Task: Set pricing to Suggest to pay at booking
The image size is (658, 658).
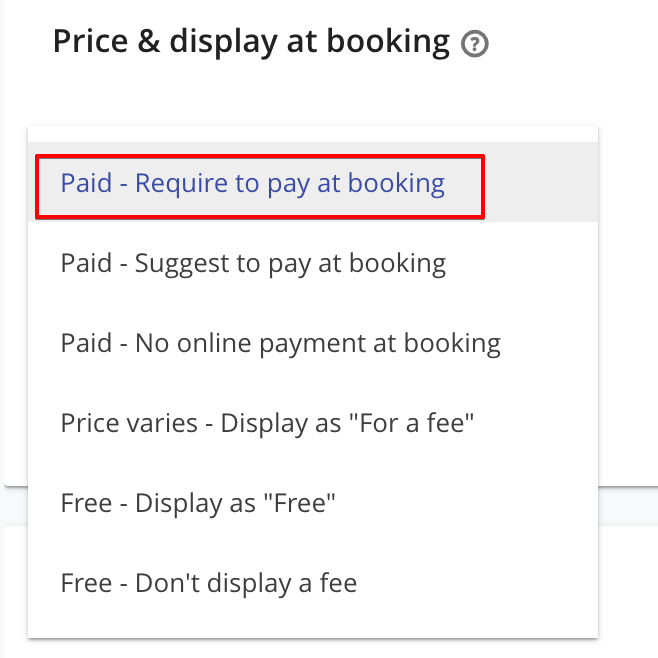Action: pos(313,262)
